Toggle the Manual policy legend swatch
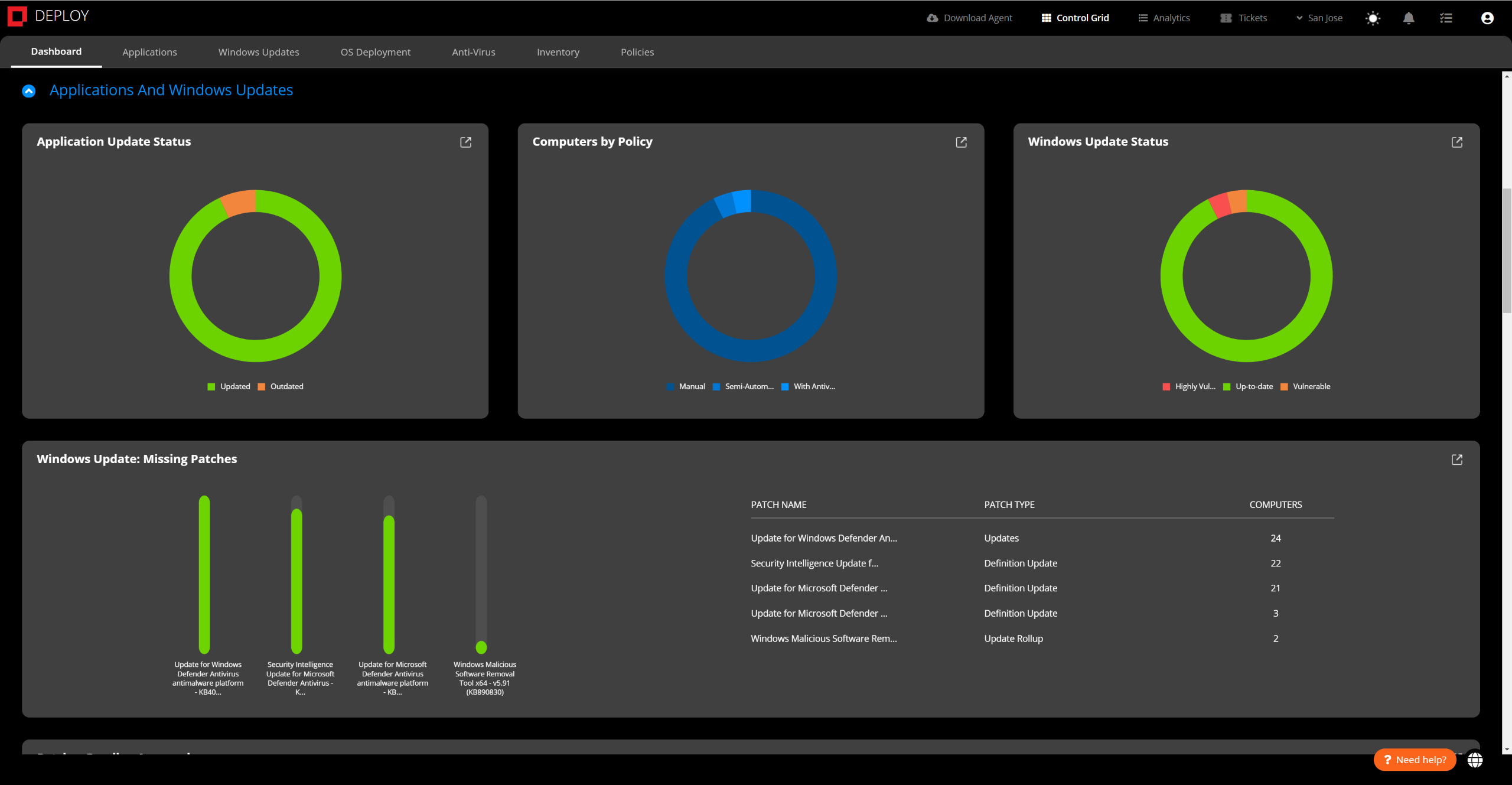Screen dimensions: 1512x785 (670, 387)
